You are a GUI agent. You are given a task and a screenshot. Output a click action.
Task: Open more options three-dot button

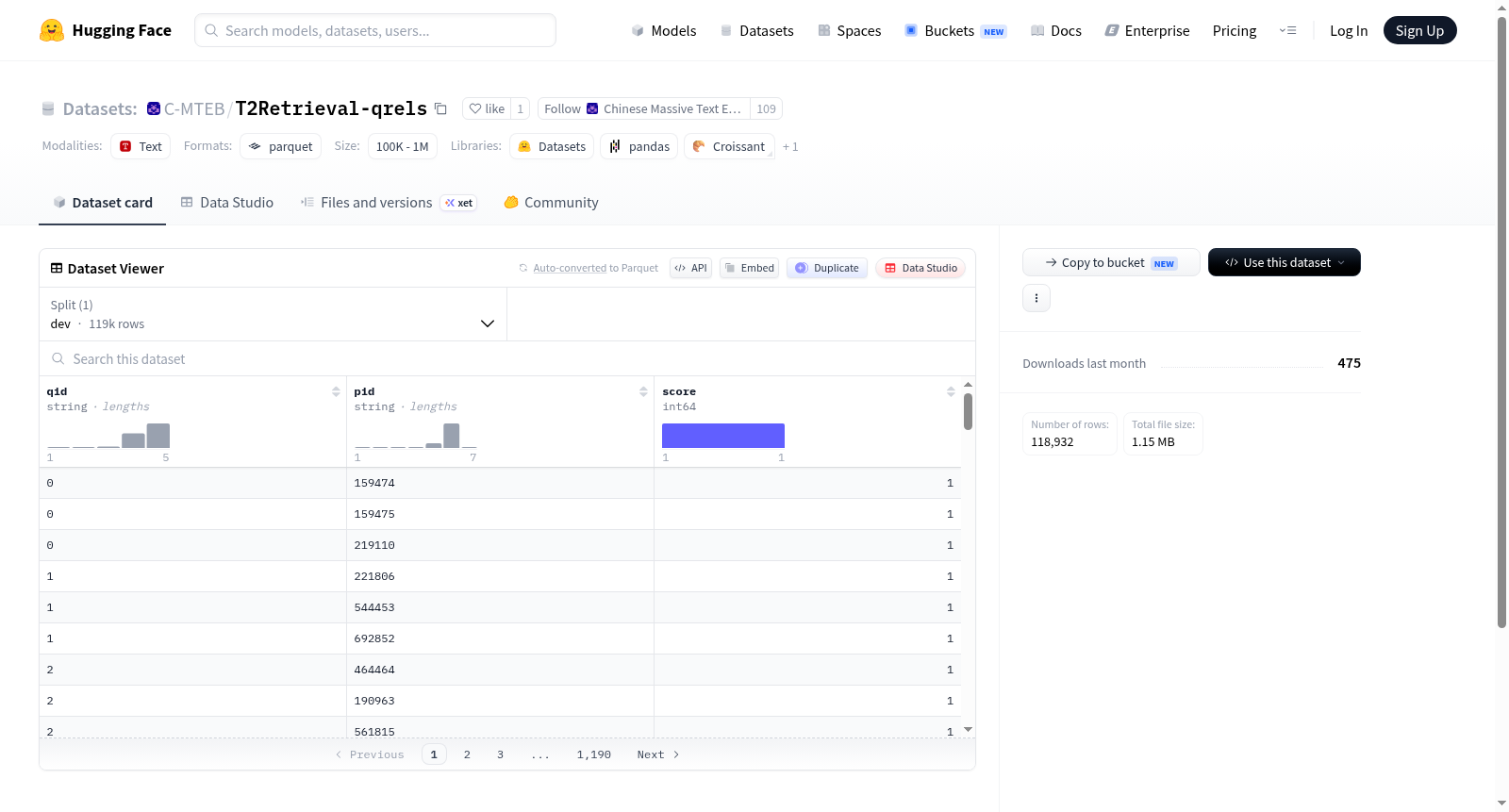point(1036,298)
